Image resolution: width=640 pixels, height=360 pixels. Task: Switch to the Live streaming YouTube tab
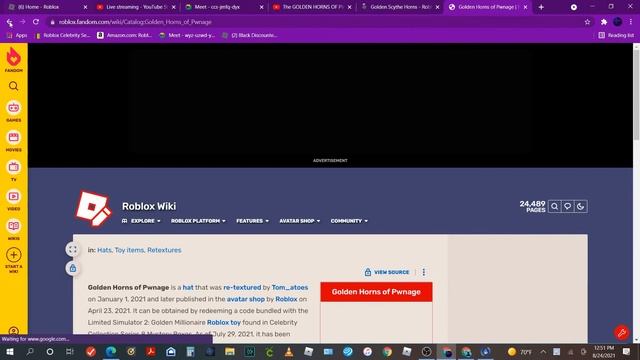(x=135, y=7)
